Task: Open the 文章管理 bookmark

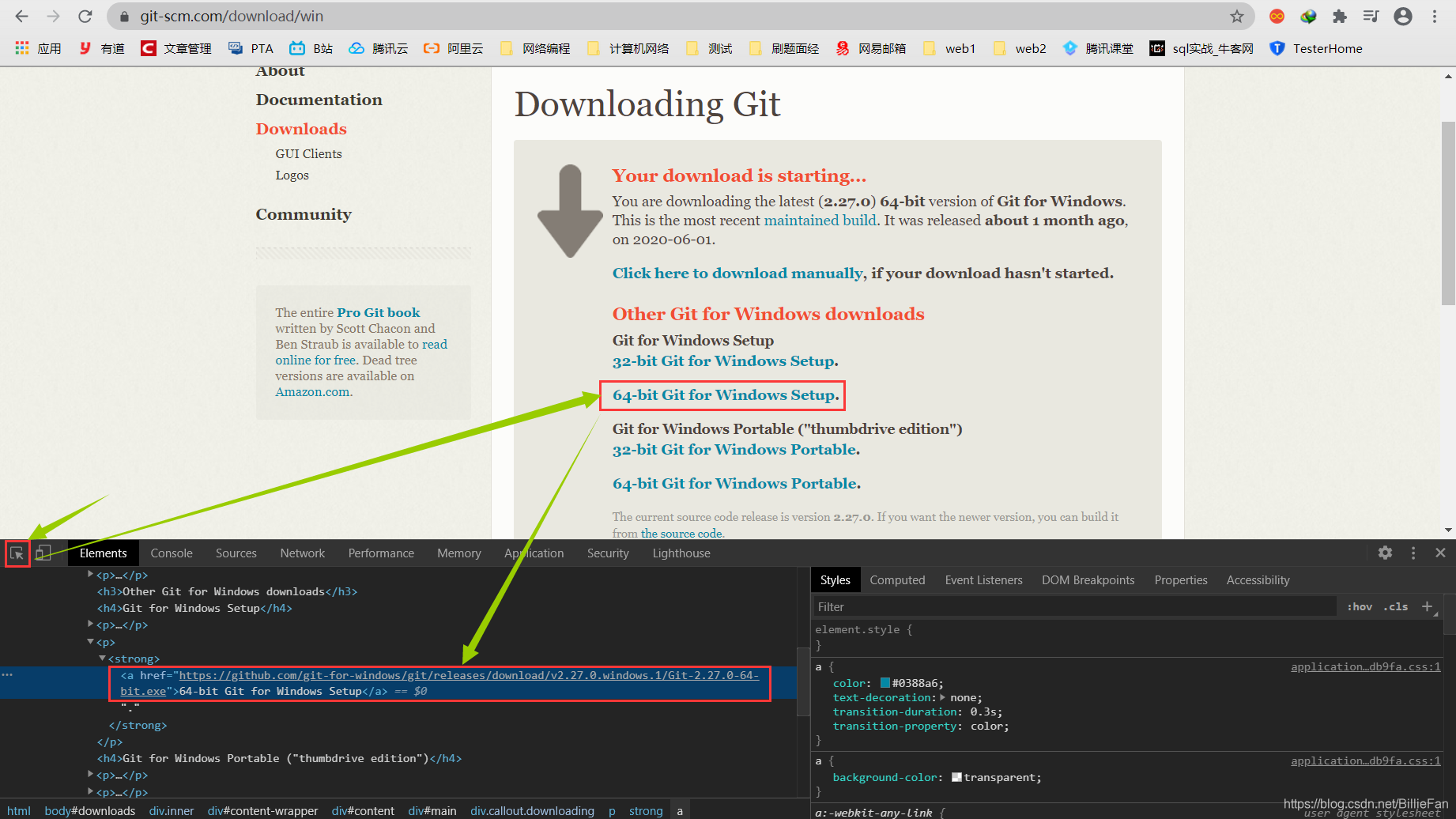Action: click(x=176, y=48)
